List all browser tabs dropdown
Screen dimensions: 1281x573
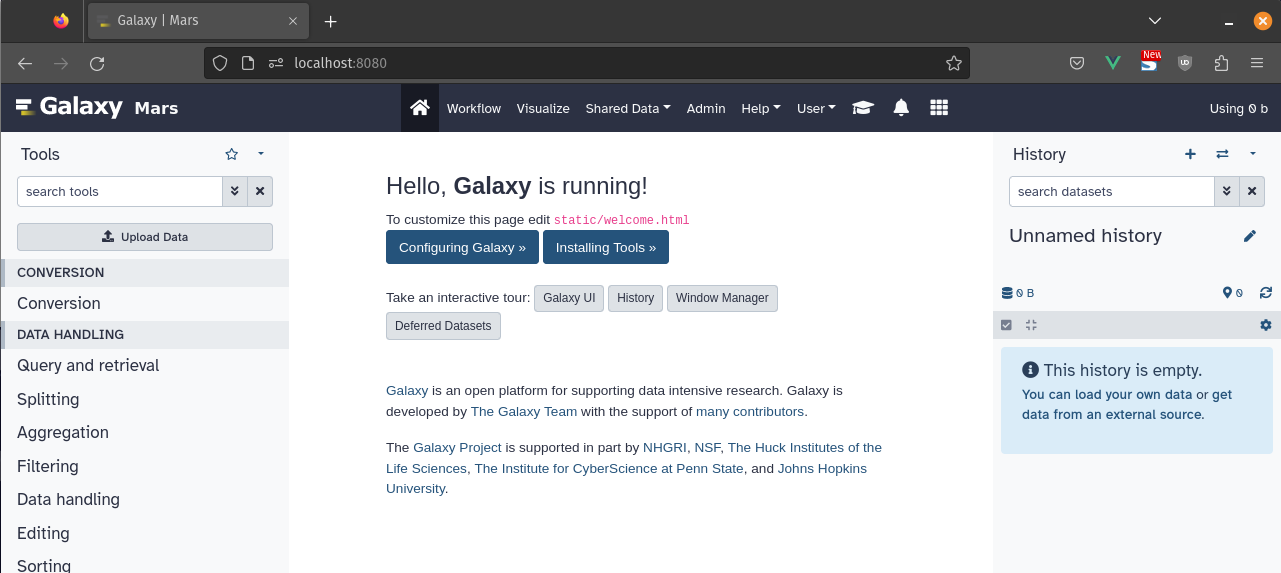pyautogui.click(x=1155, y=21)
